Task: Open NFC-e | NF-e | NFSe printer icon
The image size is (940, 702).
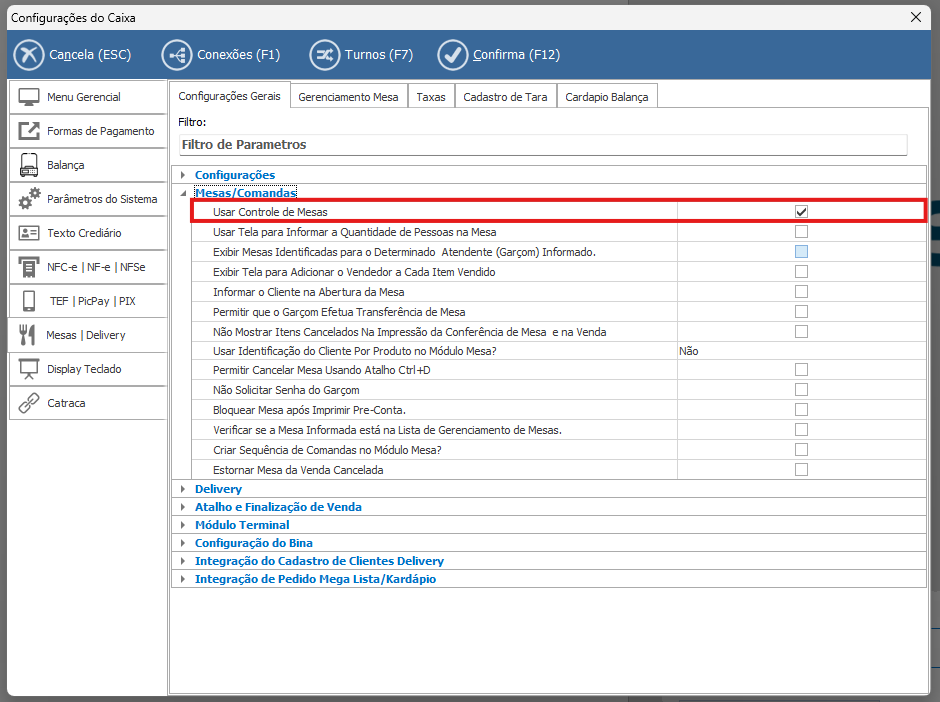Action: (x=29, y=267)
